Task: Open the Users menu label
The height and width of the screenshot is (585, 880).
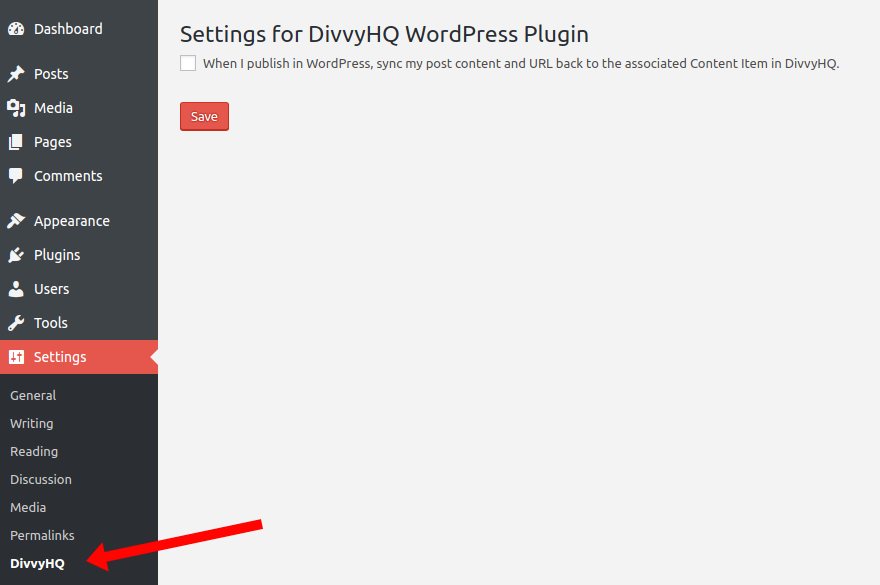Action: click(x=52, y=289)
